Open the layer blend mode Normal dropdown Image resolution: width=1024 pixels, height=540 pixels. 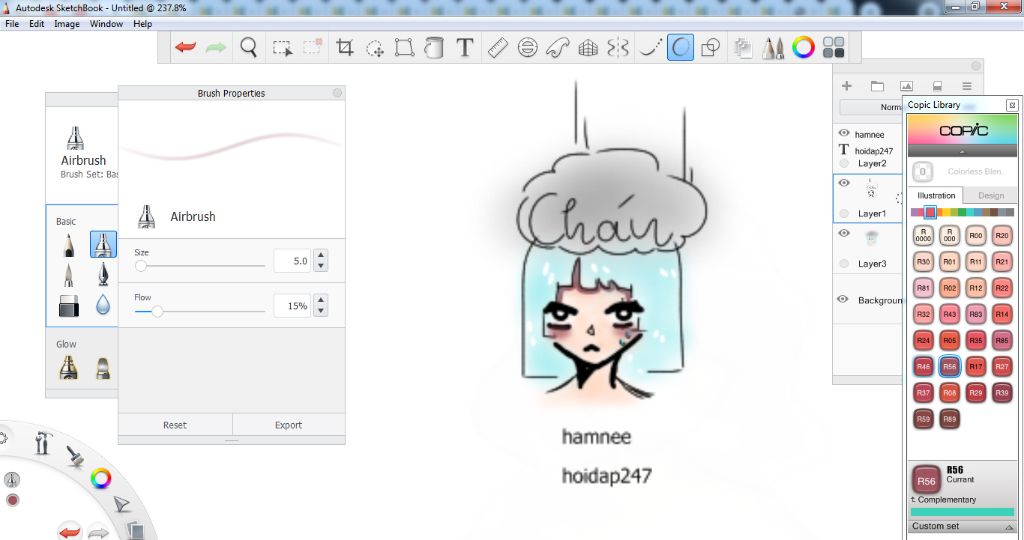click(x=872, y=107)
